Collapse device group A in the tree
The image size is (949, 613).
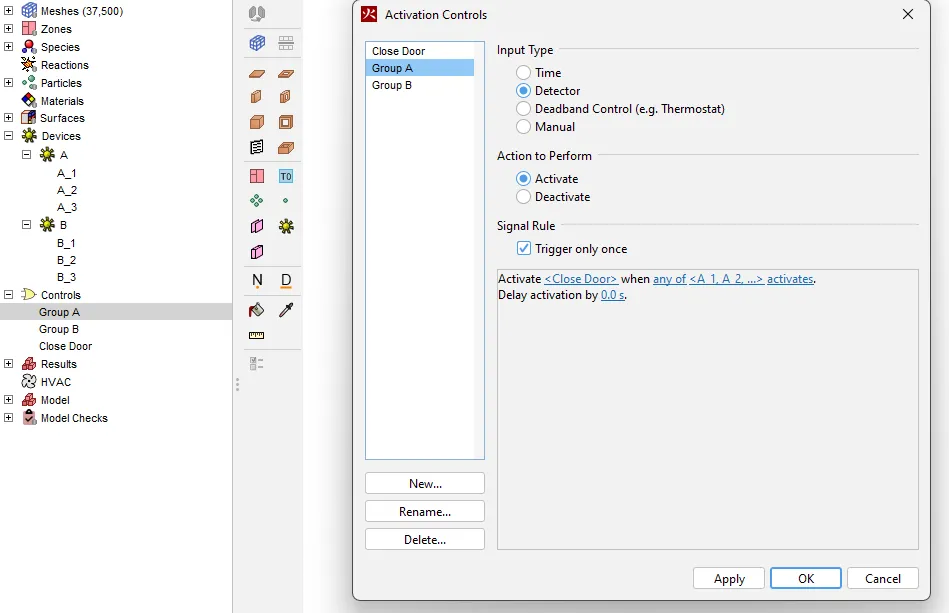coord(27,154)
